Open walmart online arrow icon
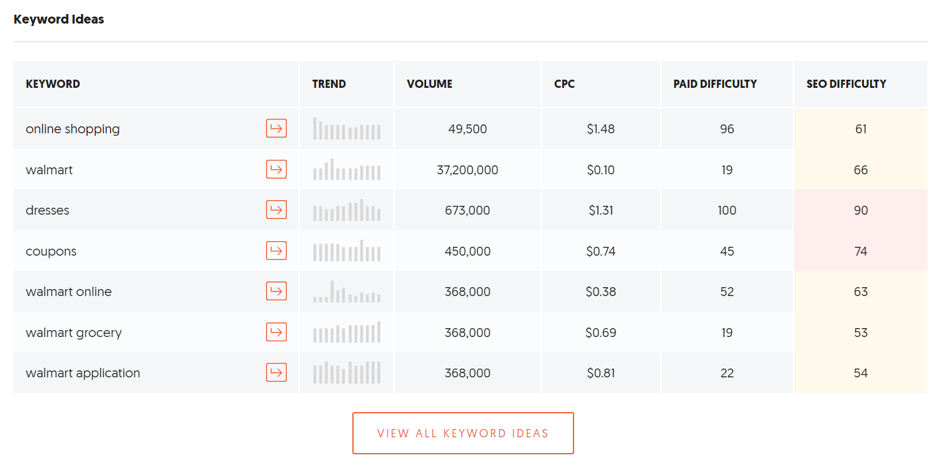This screenshot has width=939, height=468. (276, 291)
